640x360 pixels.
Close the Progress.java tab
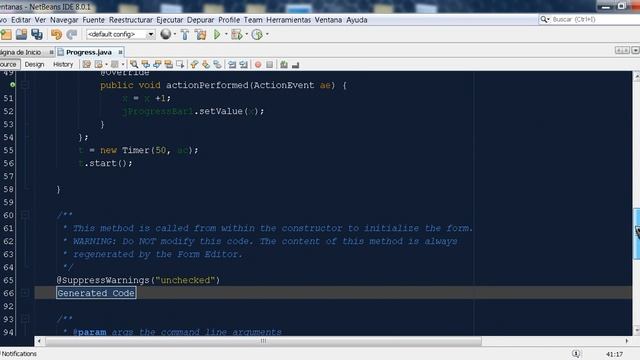[x=120, y=52]
